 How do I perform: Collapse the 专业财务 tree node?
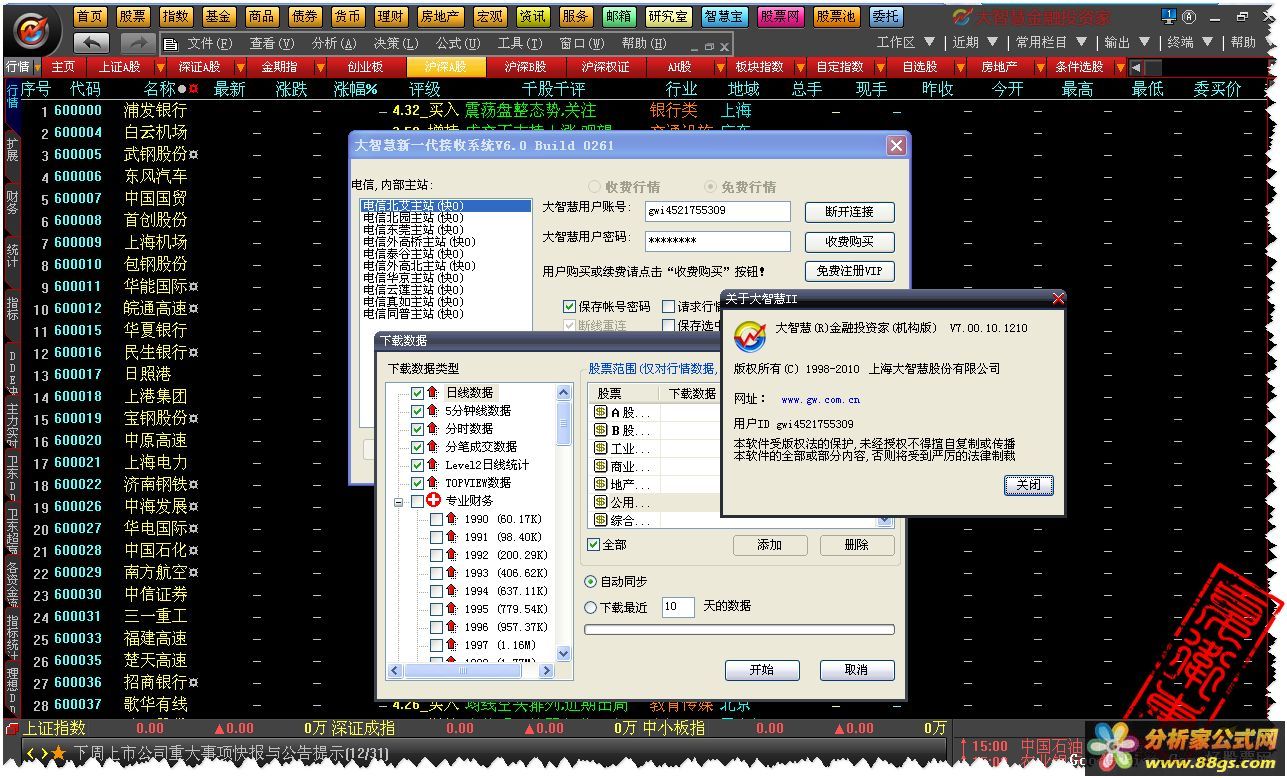pyautogui.click(x=398, y=502)
